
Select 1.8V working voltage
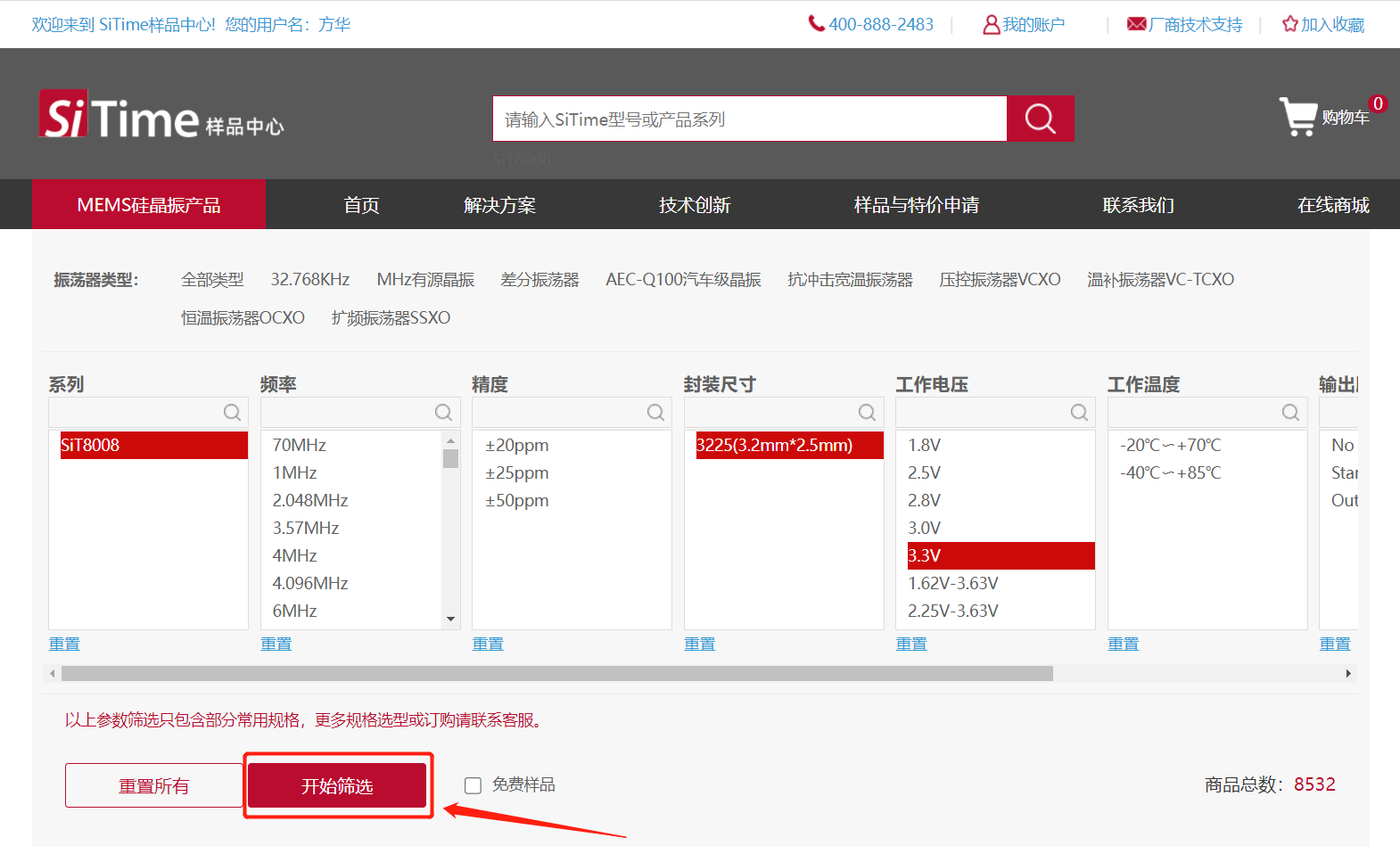pos(925,445)
